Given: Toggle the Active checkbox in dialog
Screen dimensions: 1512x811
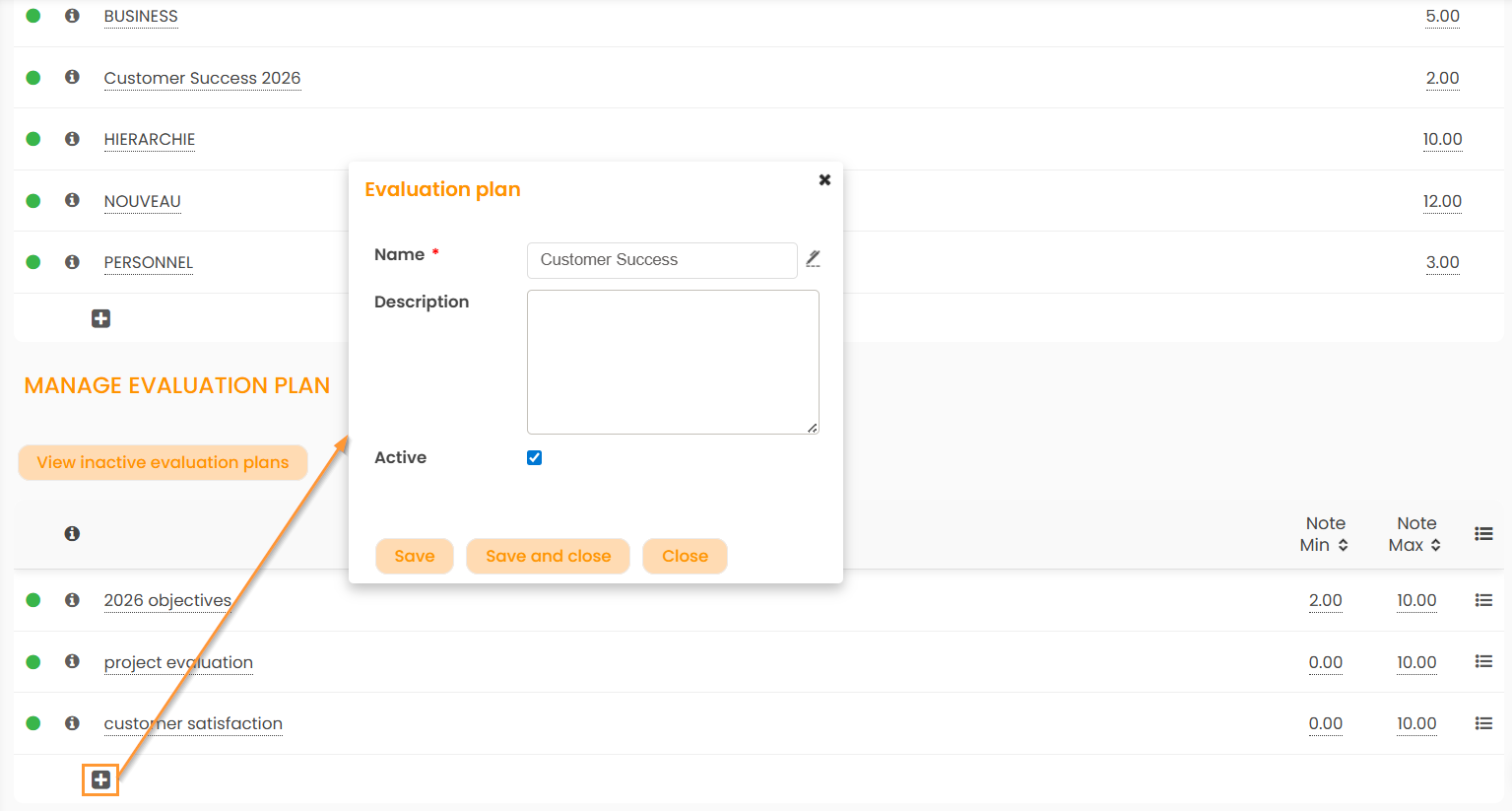Looking at the screenshot, I should tap(534, 457).
